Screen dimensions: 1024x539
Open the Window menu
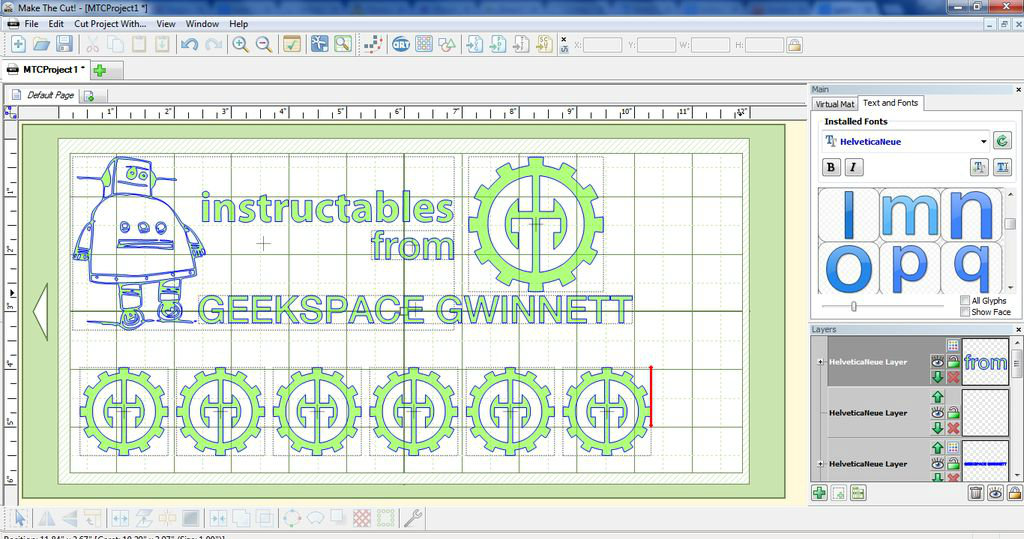coord(202,24)
